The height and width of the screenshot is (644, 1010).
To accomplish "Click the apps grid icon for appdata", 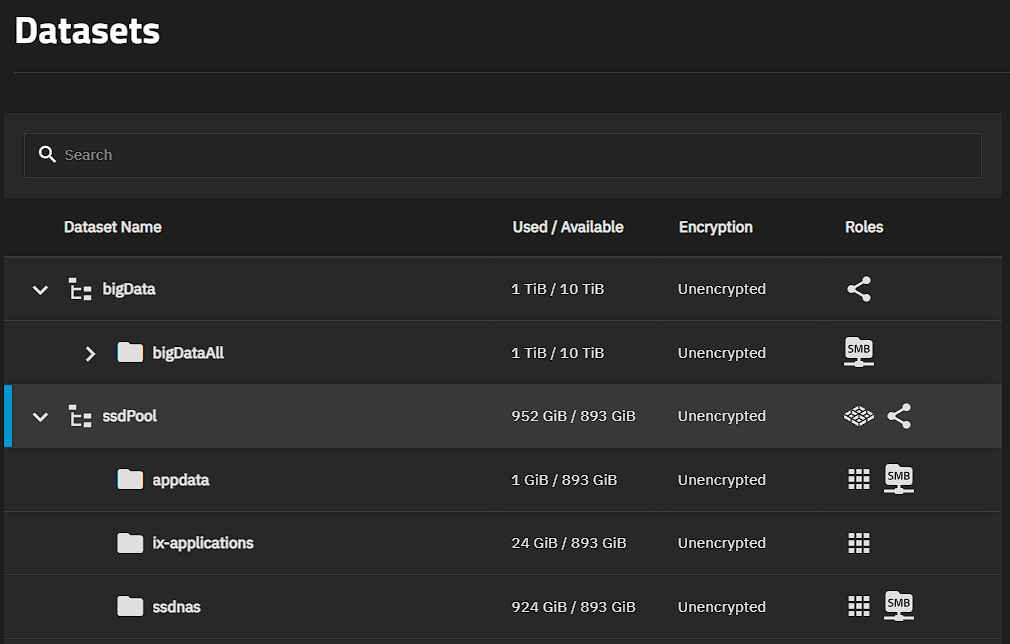I will point(859,479).
